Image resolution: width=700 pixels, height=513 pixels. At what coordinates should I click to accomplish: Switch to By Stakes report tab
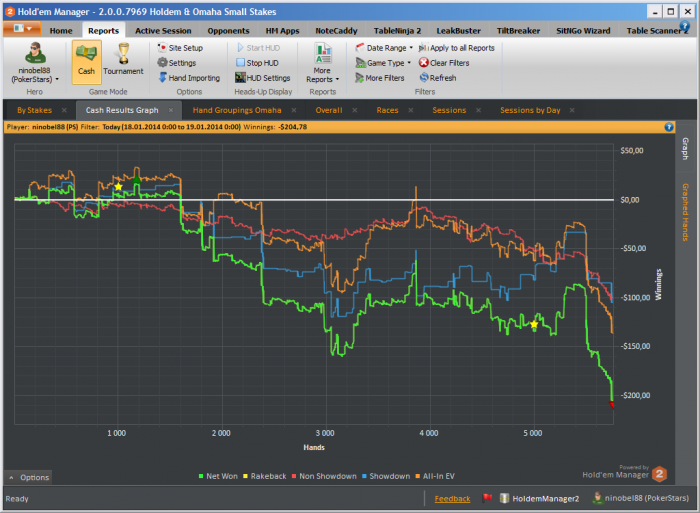click(x=34, y=110)
